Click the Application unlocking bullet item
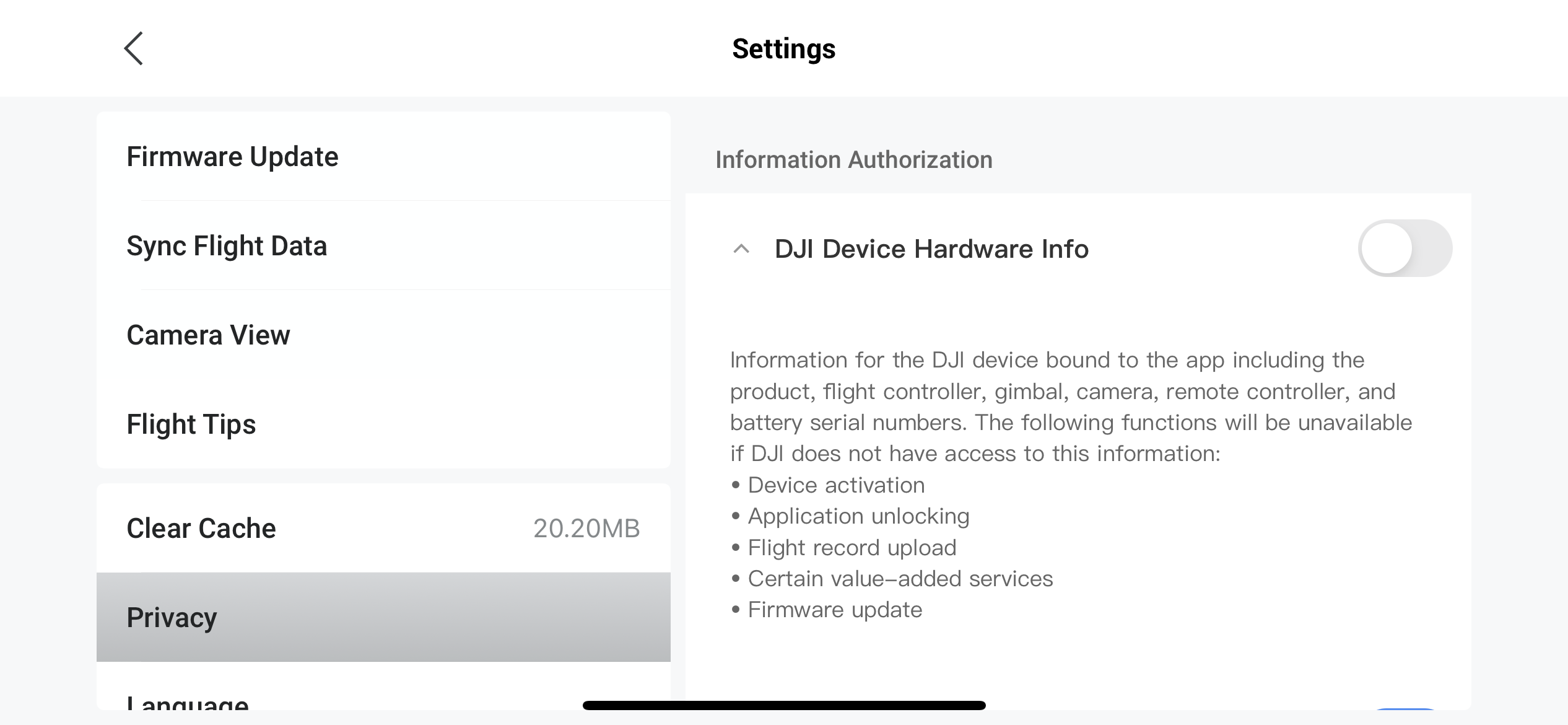The image size is (1568, 725). (x=858, y=516)
